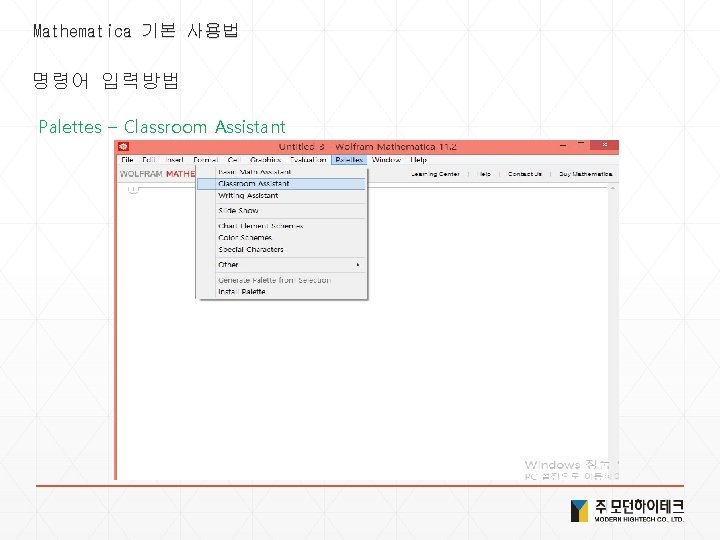Choose Install Palette option
Screen dimensions: 720x540
(281, 292)
